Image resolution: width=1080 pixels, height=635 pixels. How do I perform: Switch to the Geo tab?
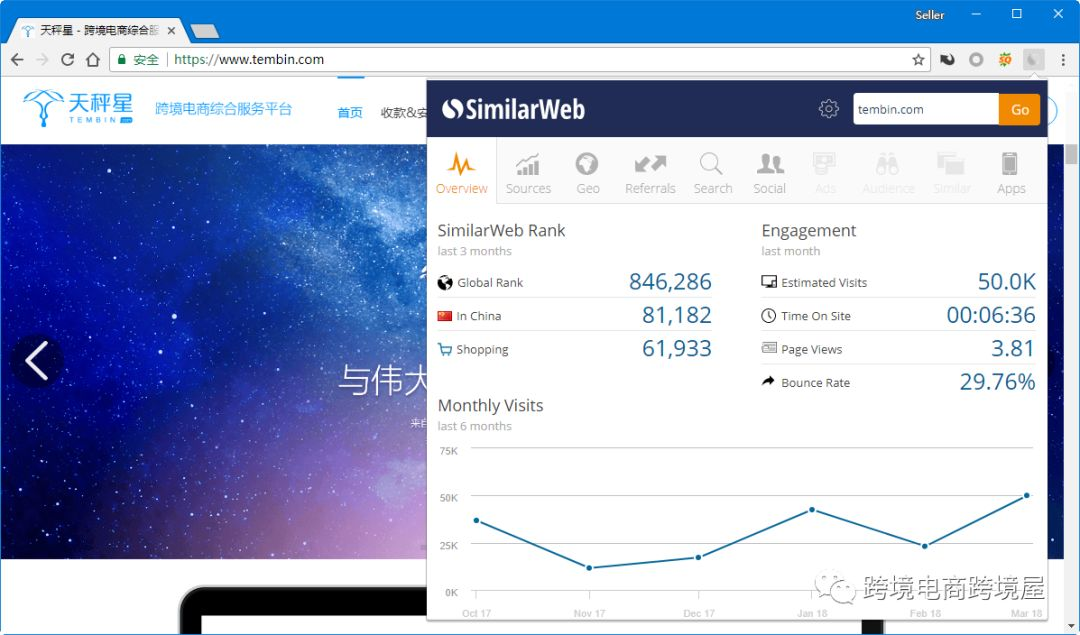(x=588, y=172)
